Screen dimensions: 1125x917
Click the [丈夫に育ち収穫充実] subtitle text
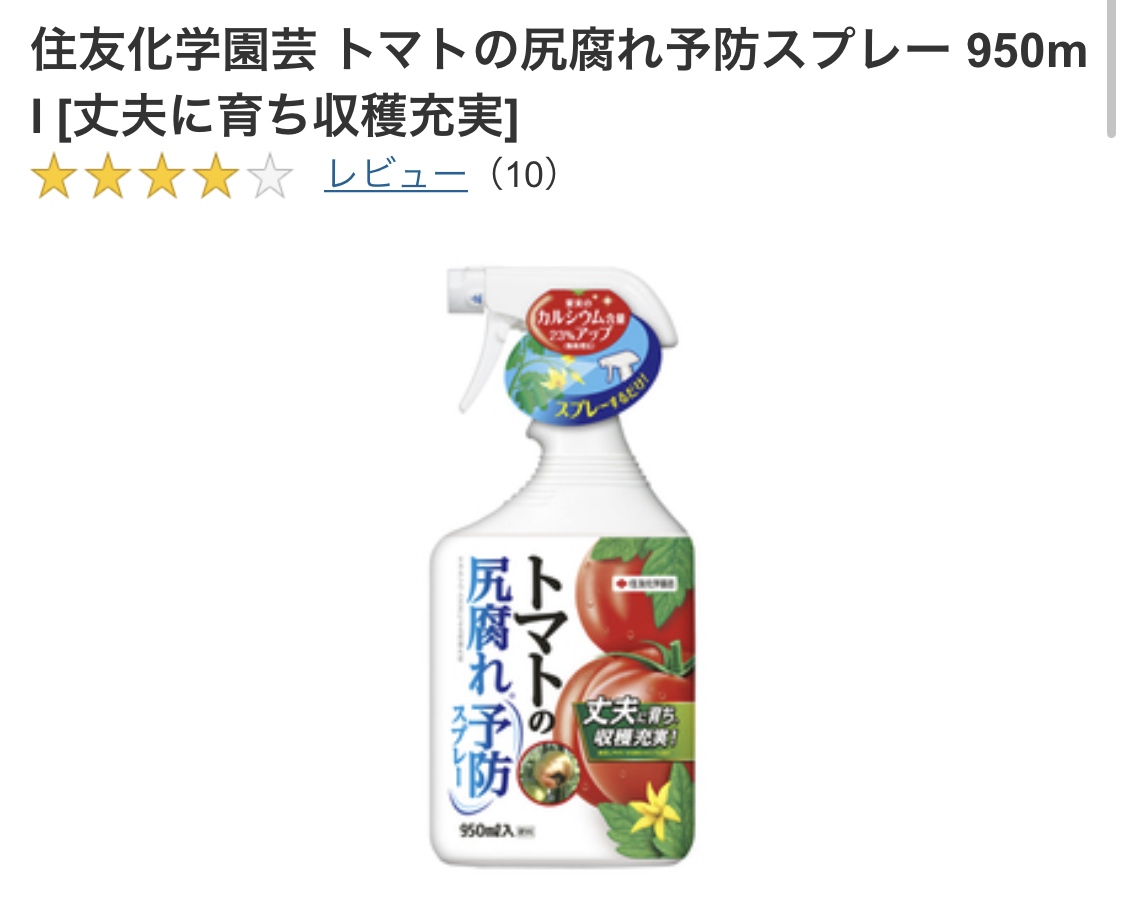coord(287,117)
